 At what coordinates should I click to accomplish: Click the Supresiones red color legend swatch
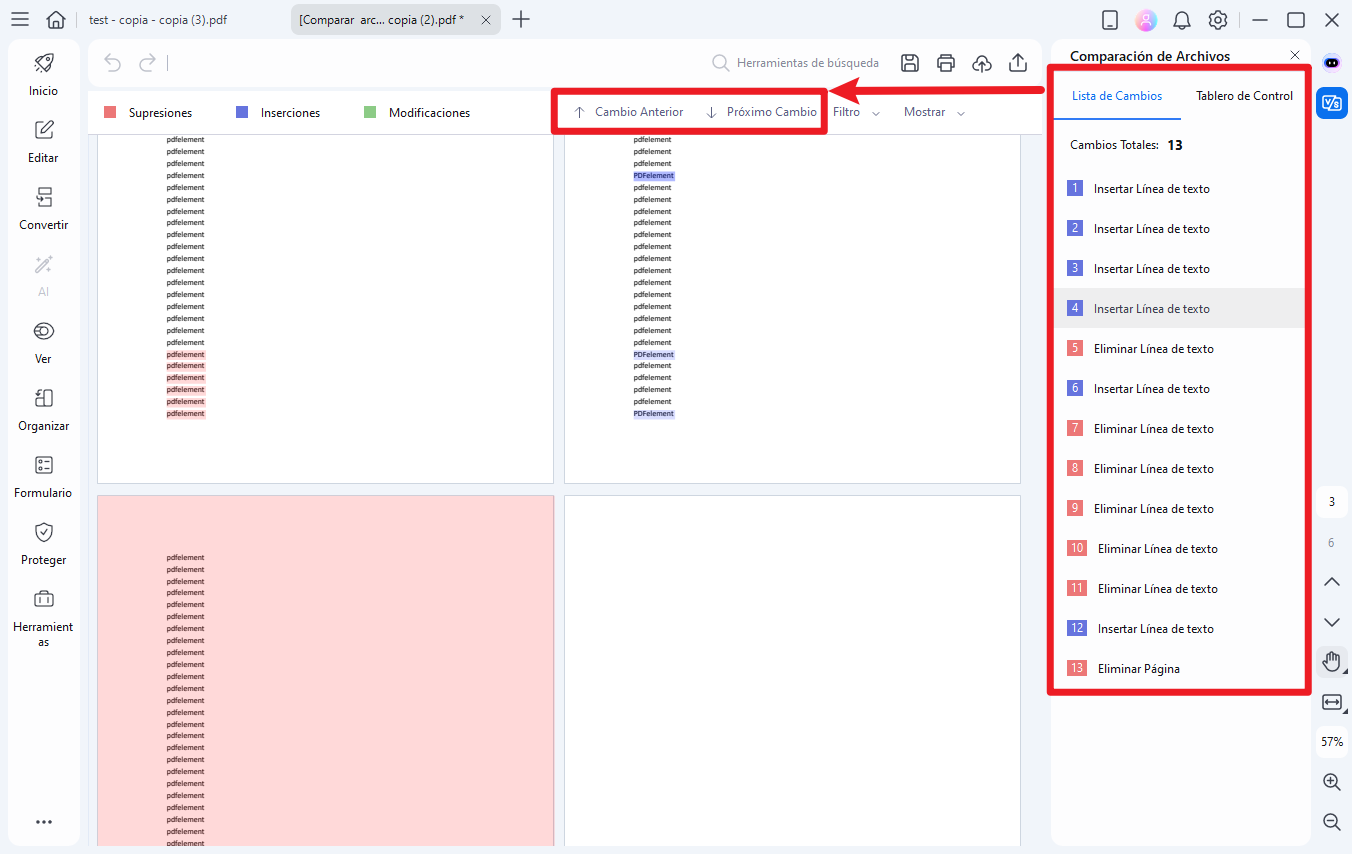click(110, 111)
